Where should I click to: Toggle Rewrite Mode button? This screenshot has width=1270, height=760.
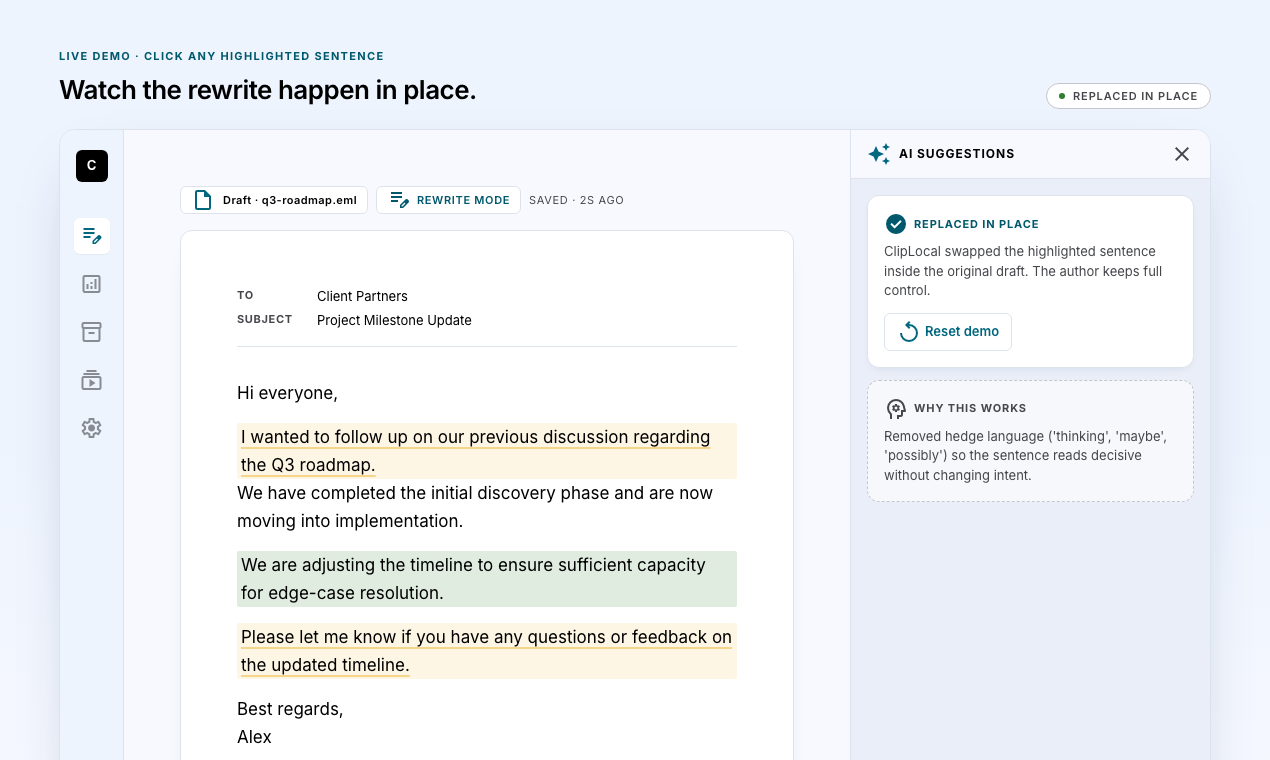[x=448, y=200]
